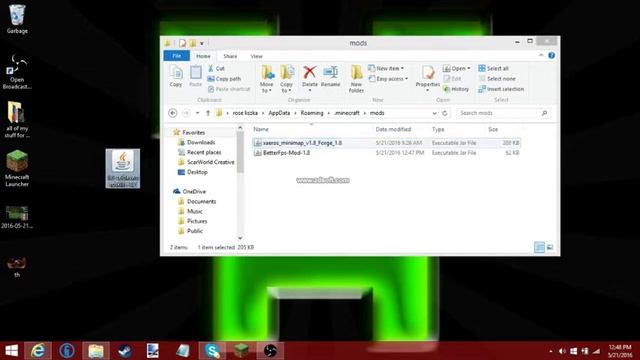This screenshot has height=360, width=640.
Task: Click rose kozka in the address path
Action: pyautogui.click(x=245, y=113)
